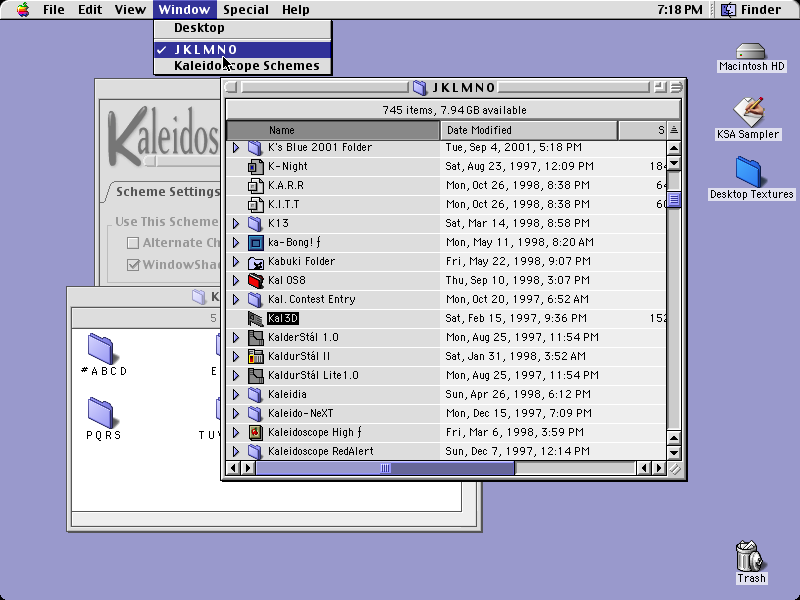Click the bottom scroll-down arrow of the list
Image resolution: width=800 pixels, height=600 pixels.
(x=673, y=452)
